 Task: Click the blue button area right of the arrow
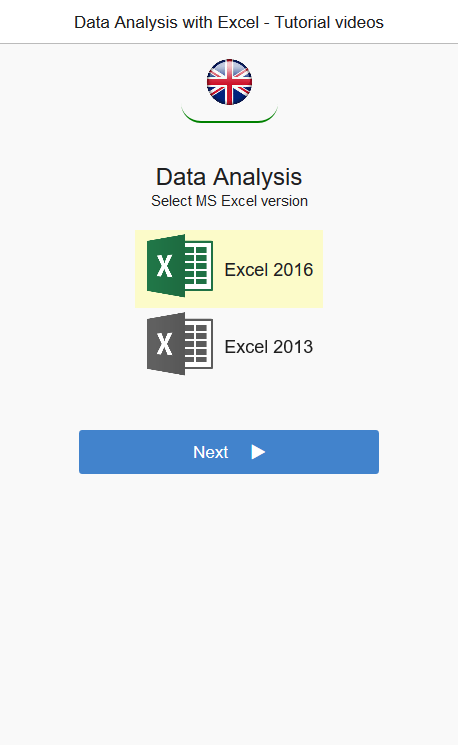point(322,452)
